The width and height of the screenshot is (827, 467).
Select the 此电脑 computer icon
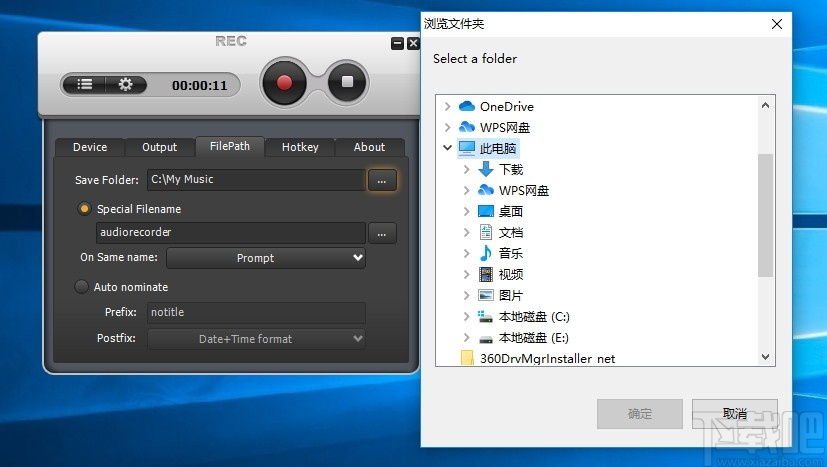(467, 148)
